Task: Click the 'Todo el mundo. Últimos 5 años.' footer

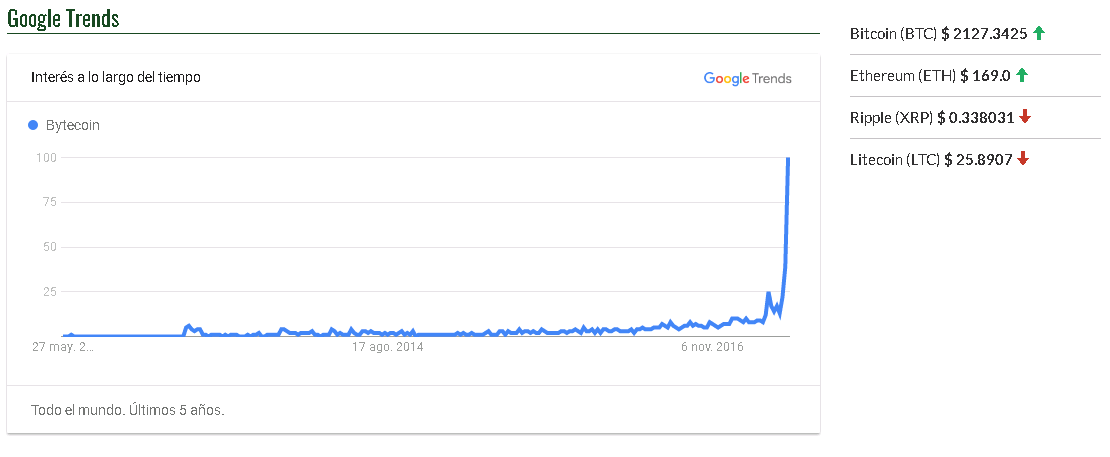Action: 128,410
